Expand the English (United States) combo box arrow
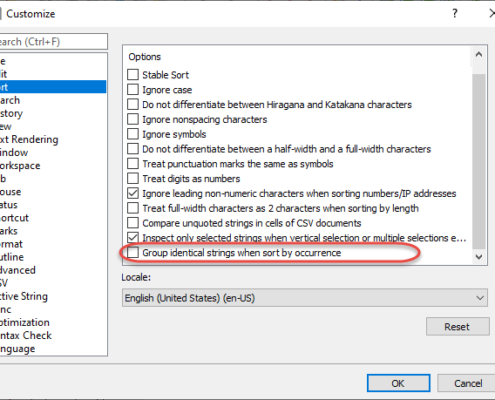The width and height of the screenshot is (495, 400). [x=480, y=298]
